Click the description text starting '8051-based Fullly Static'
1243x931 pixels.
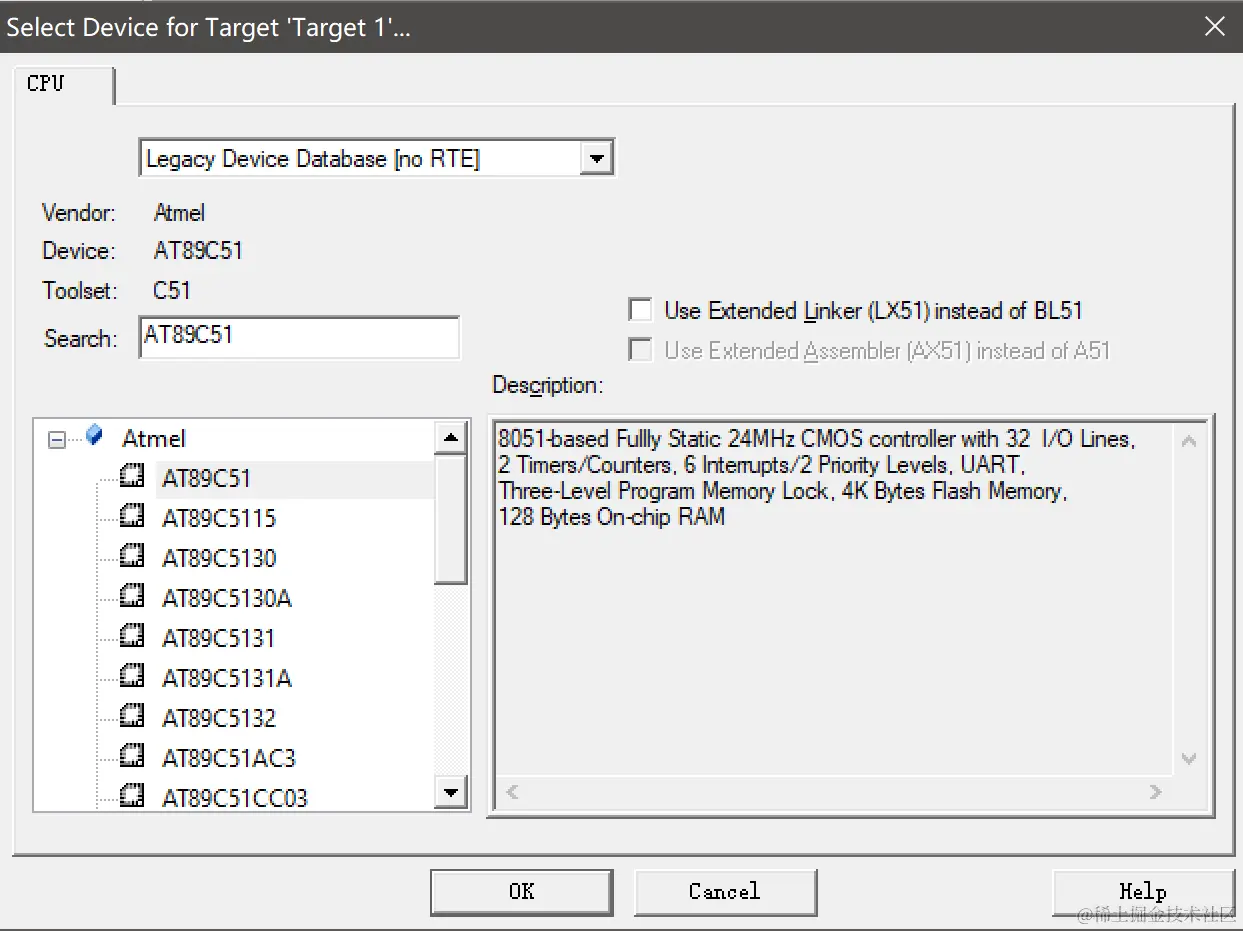tap(816, 439)
